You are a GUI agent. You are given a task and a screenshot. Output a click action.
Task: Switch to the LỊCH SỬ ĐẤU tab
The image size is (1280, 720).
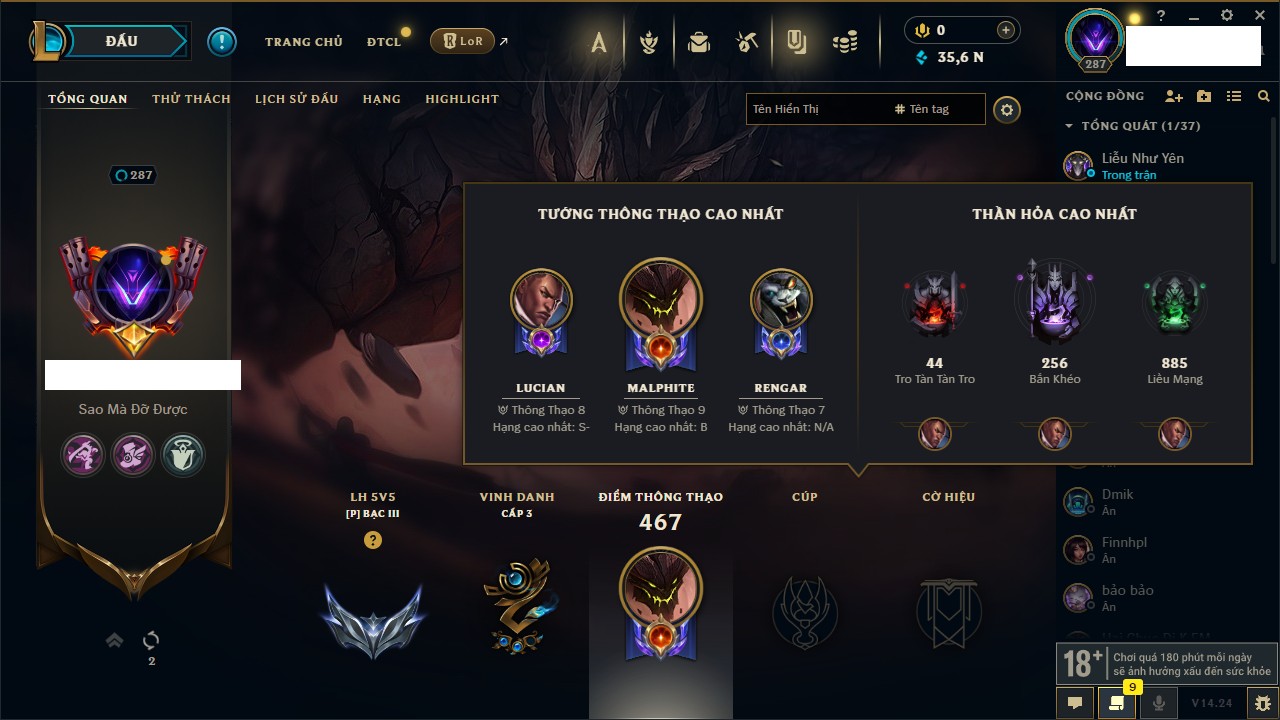(x=296, y=99)
